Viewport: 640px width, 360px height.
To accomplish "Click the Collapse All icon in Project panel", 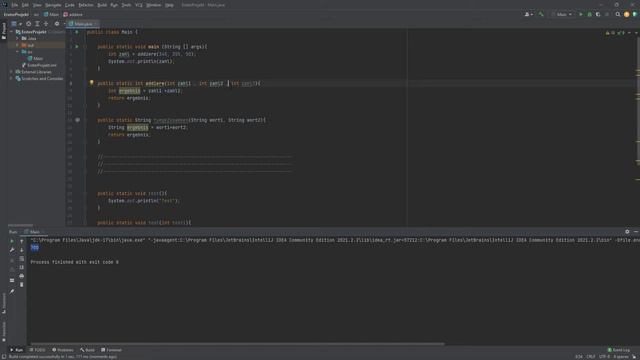I will tap(46, 24).
